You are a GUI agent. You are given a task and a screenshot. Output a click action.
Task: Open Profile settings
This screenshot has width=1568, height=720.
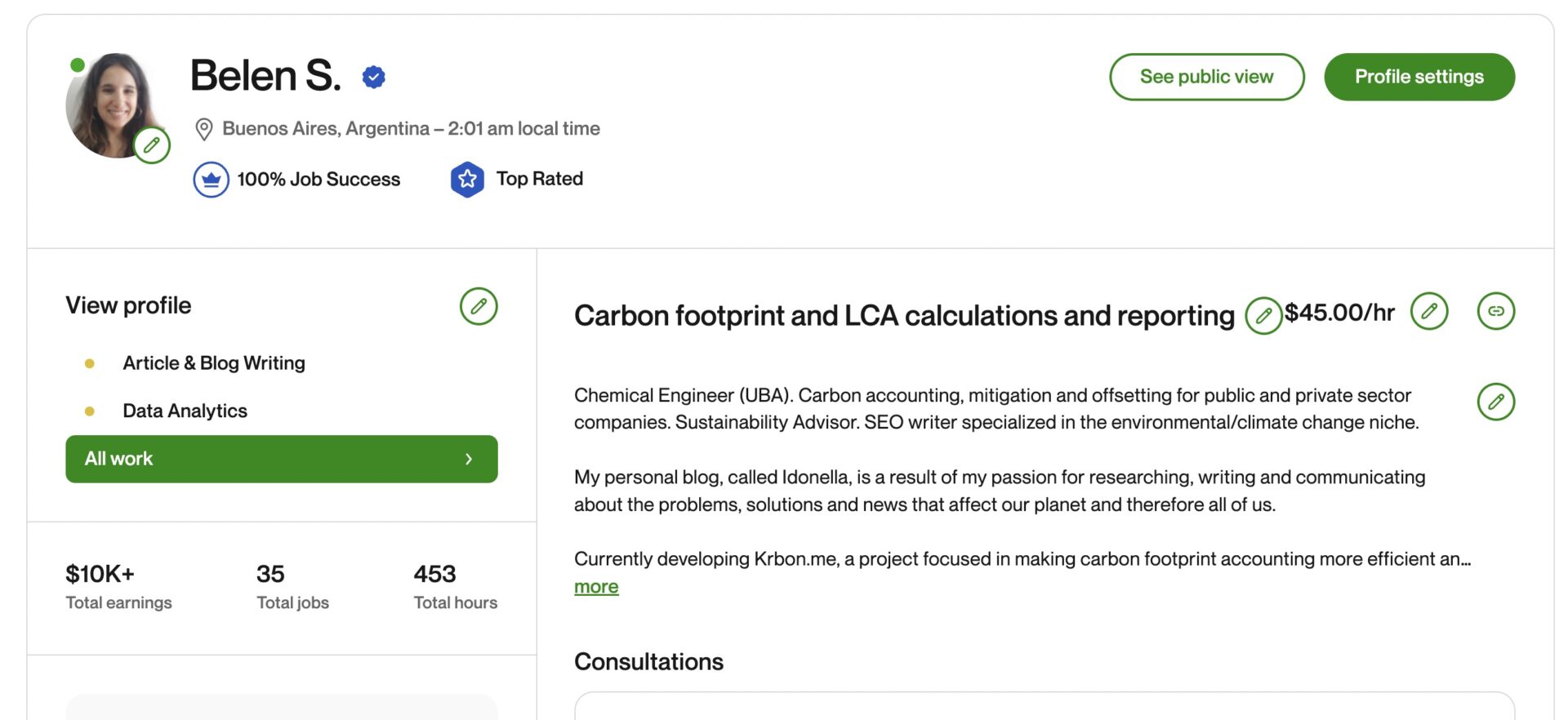(1419, 77)
